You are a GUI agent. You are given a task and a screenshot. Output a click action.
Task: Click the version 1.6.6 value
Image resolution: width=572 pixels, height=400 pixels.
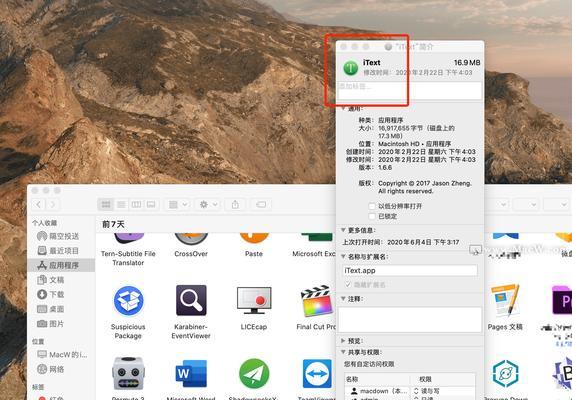point(385,168)
